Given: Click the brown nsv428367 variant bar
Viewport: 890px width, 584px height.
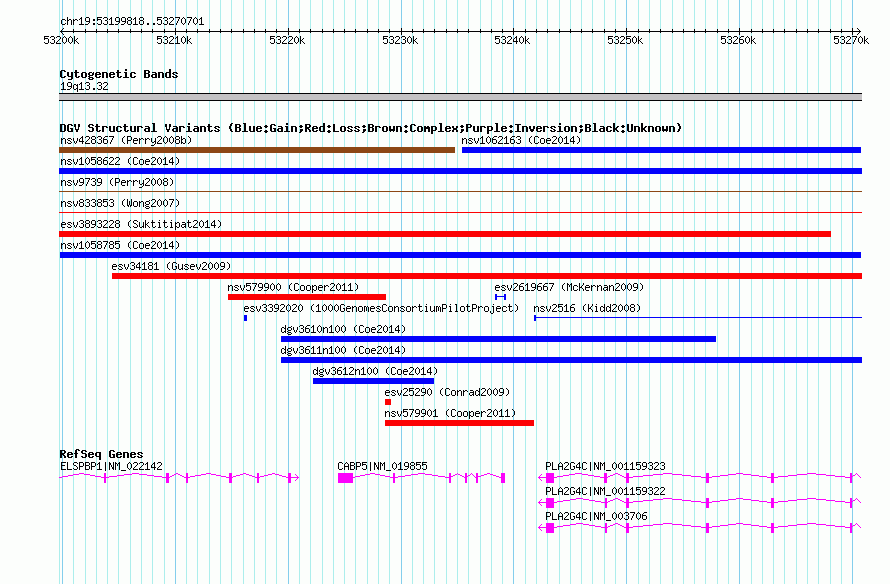Looking at the screenshot, I should pyautogui.click(x=257, y=150).
